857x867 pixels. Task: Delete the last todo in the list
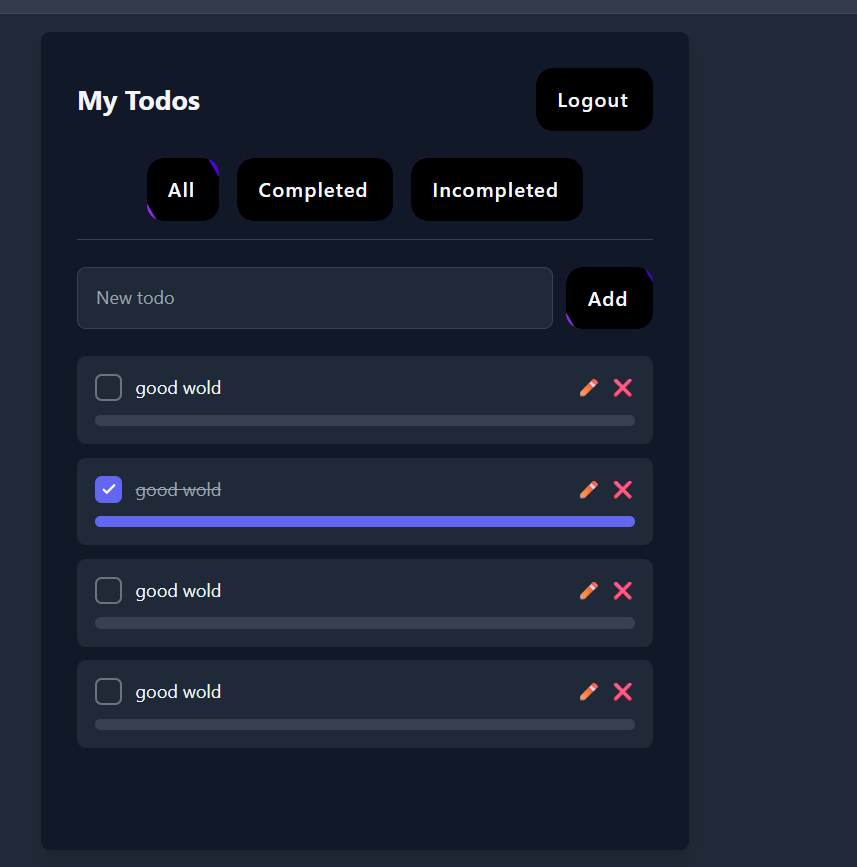click(x=623, y=692)
